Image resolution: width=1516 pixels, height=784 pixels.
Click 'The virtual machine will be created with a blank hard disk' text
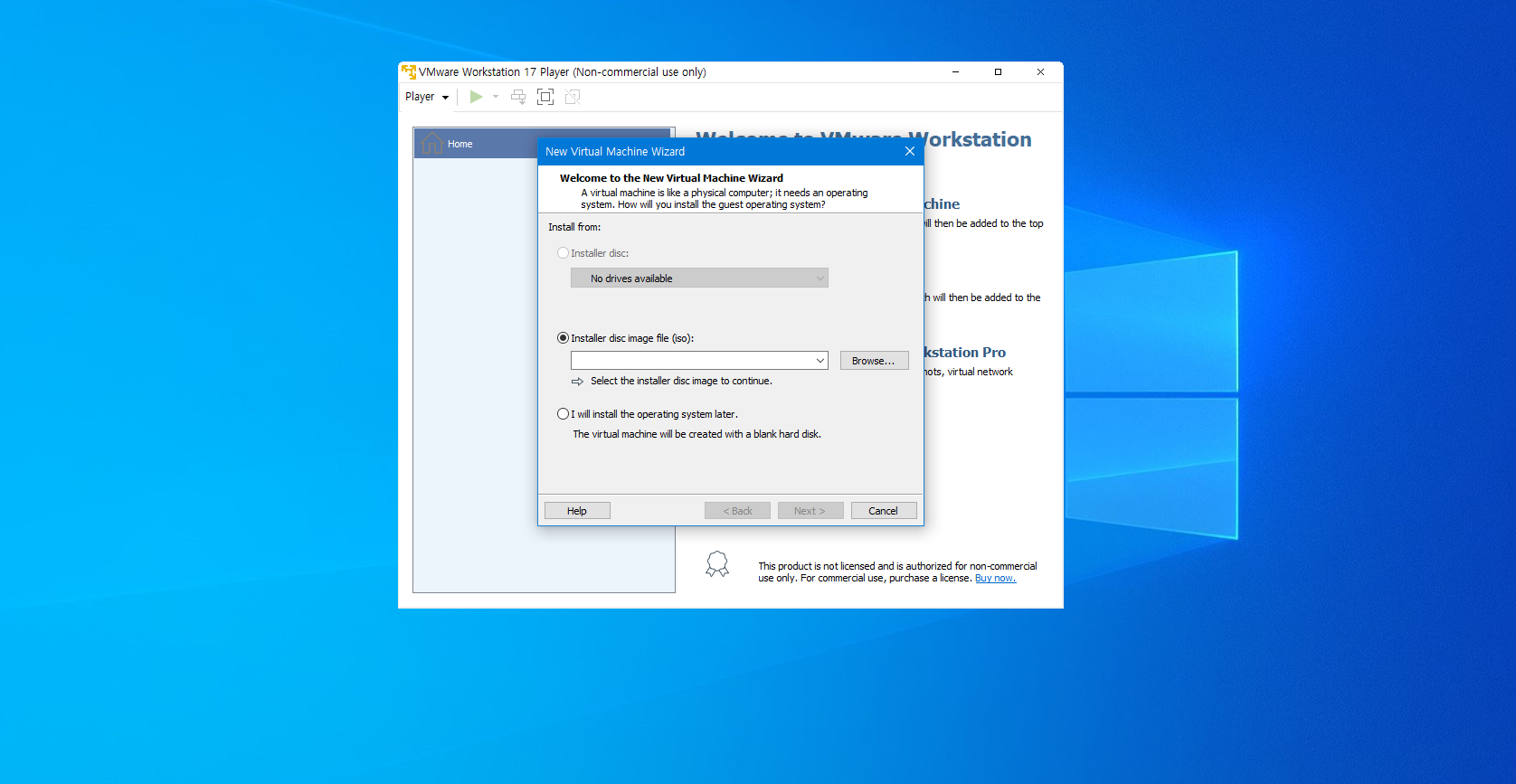point(696,434)
